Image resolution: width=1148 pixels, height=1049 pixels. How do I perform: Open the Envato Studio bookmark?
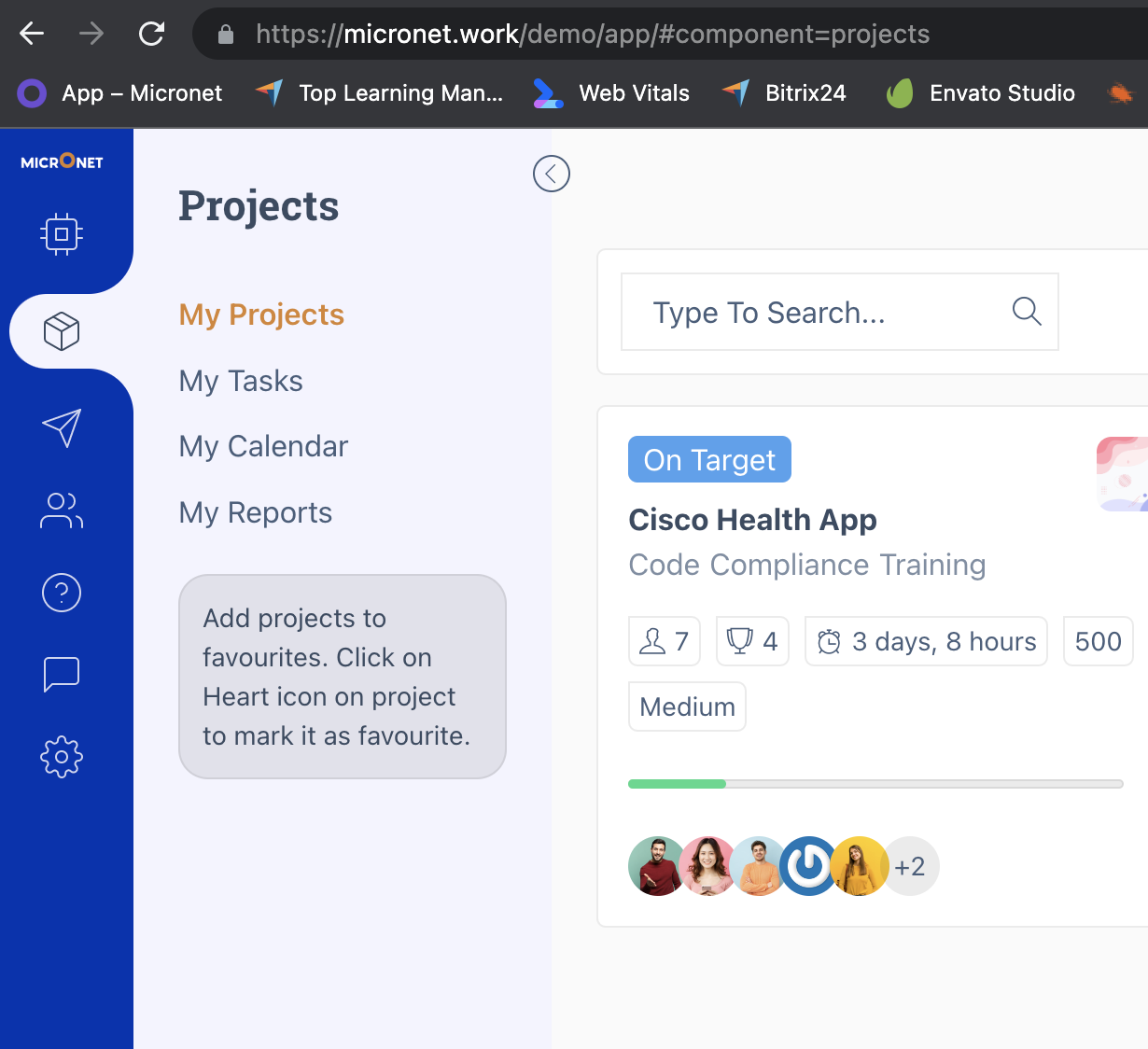[980, 93]
